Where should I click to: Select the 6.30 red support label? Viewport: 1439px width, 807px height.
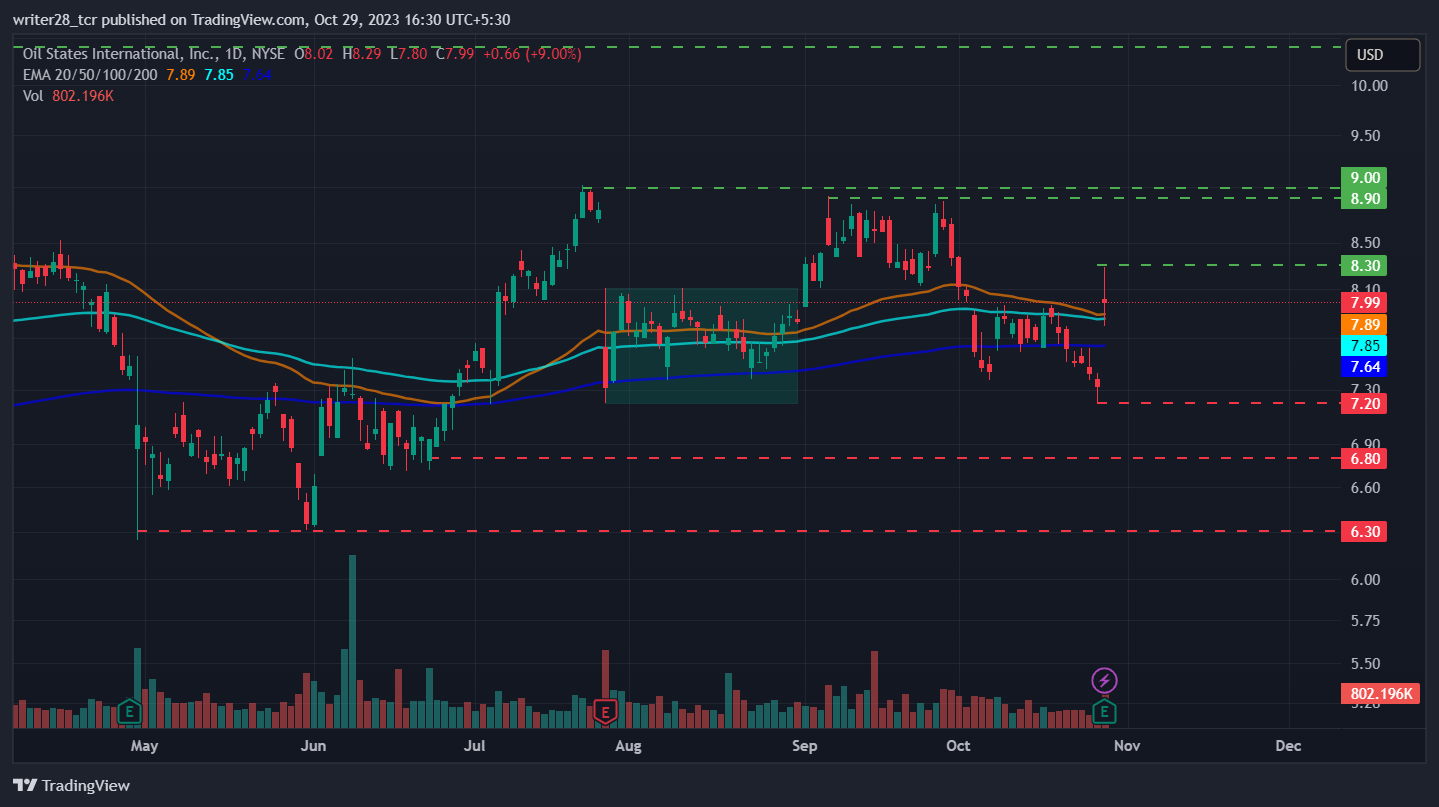click(x=1365, y=532)
